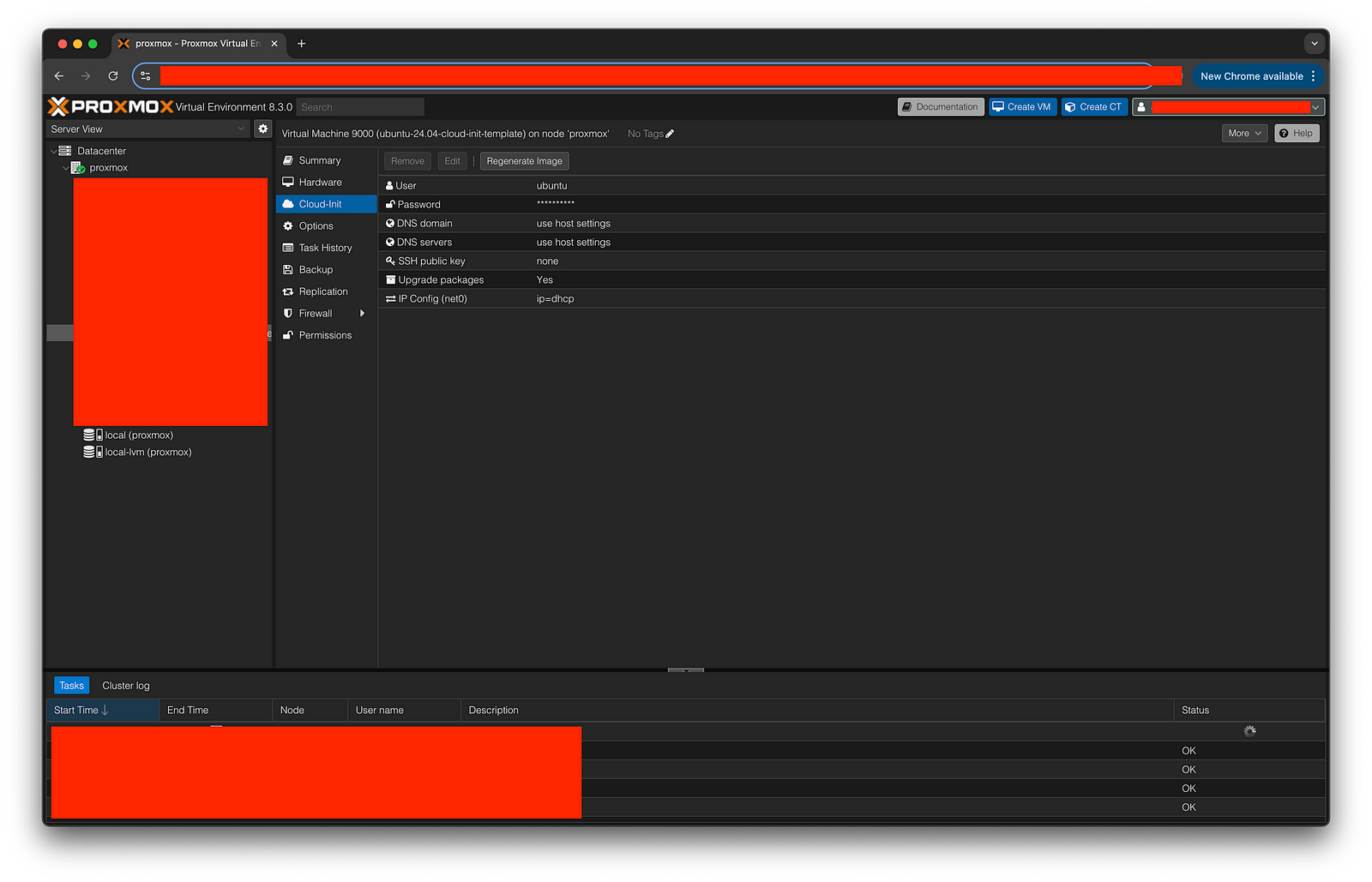
Task: Click the User name column header
Action: pos(405,710)
